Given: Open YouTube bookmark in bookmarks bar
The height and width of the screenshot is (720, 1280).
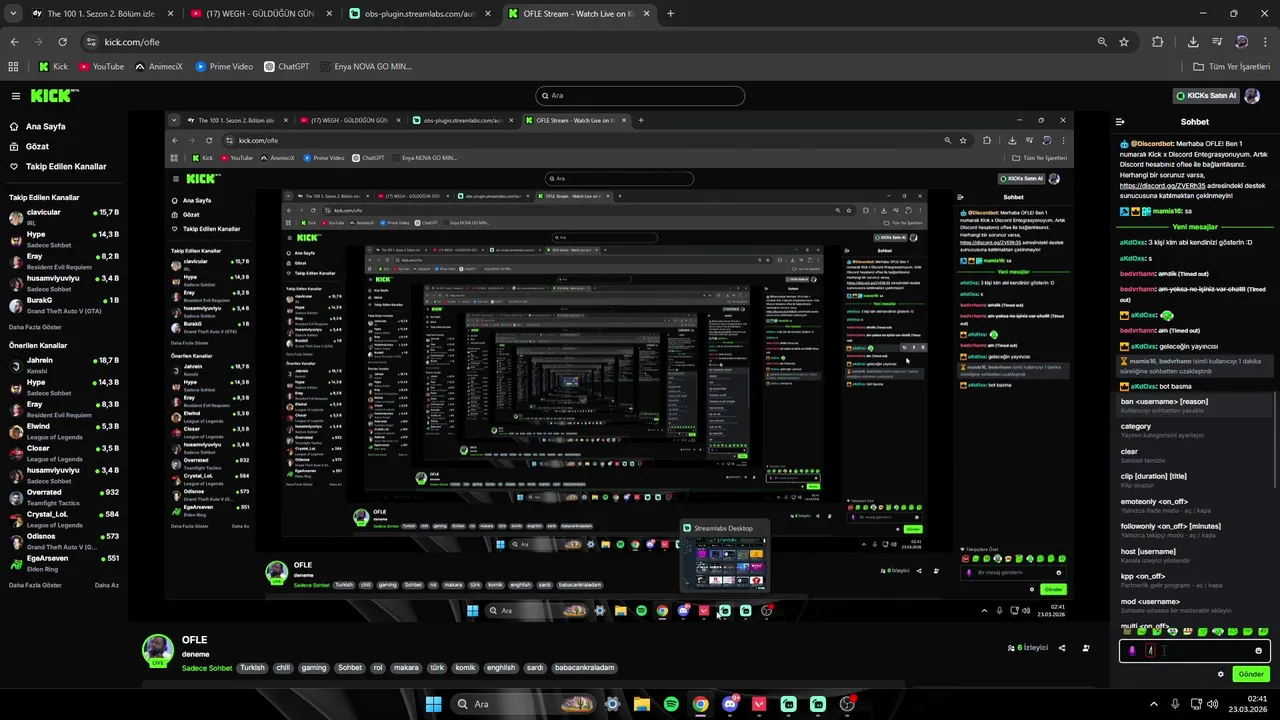Looking at the screenshot, I should click(101, 67).
